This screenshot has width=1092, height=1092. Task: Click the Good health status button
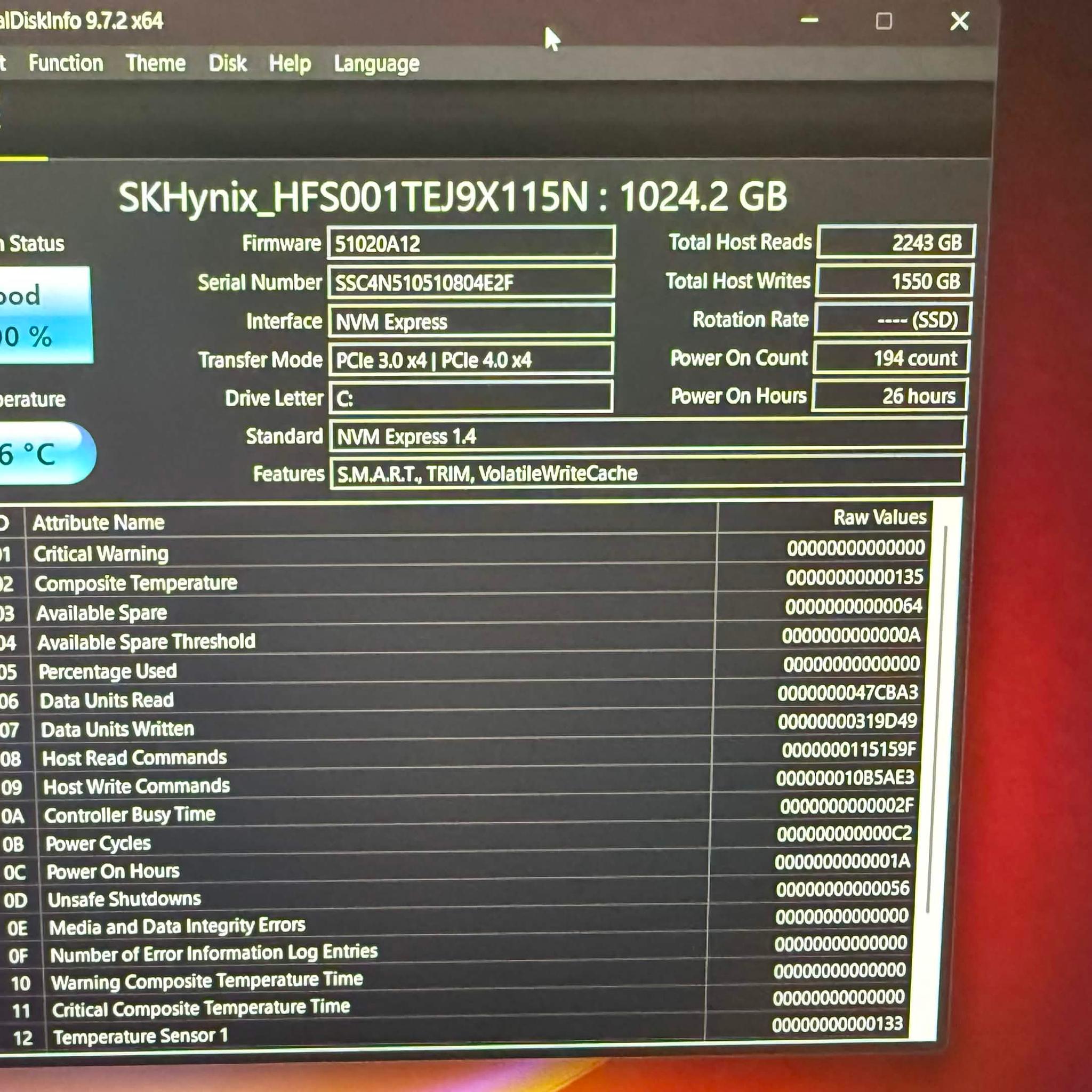tap(45, 316)
